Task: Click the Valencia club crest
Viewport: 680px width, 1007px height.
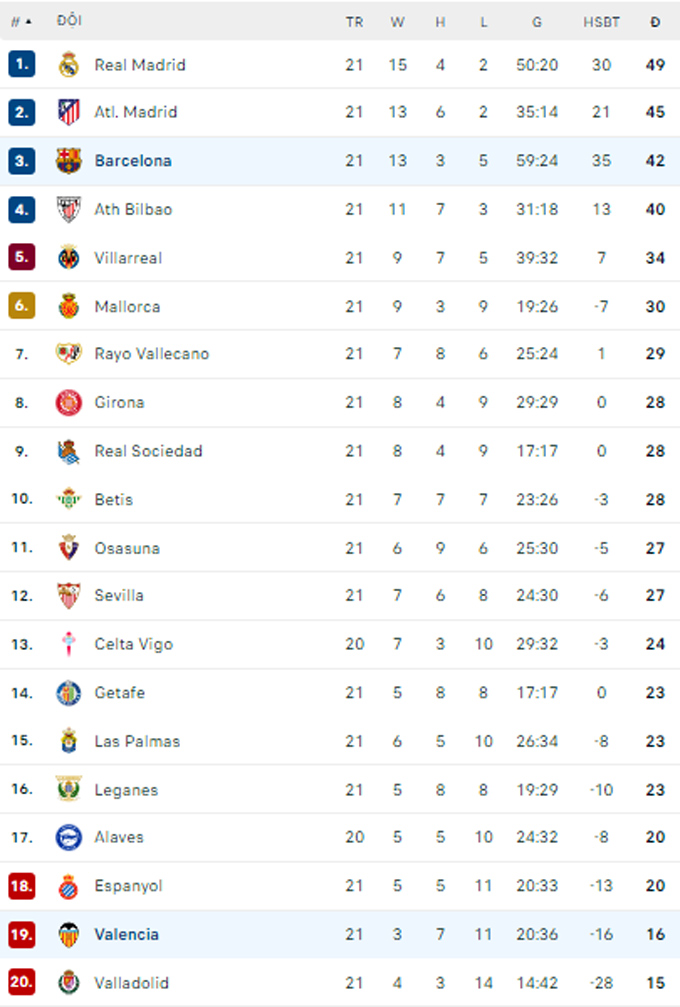Action: [x=69, y=934]
